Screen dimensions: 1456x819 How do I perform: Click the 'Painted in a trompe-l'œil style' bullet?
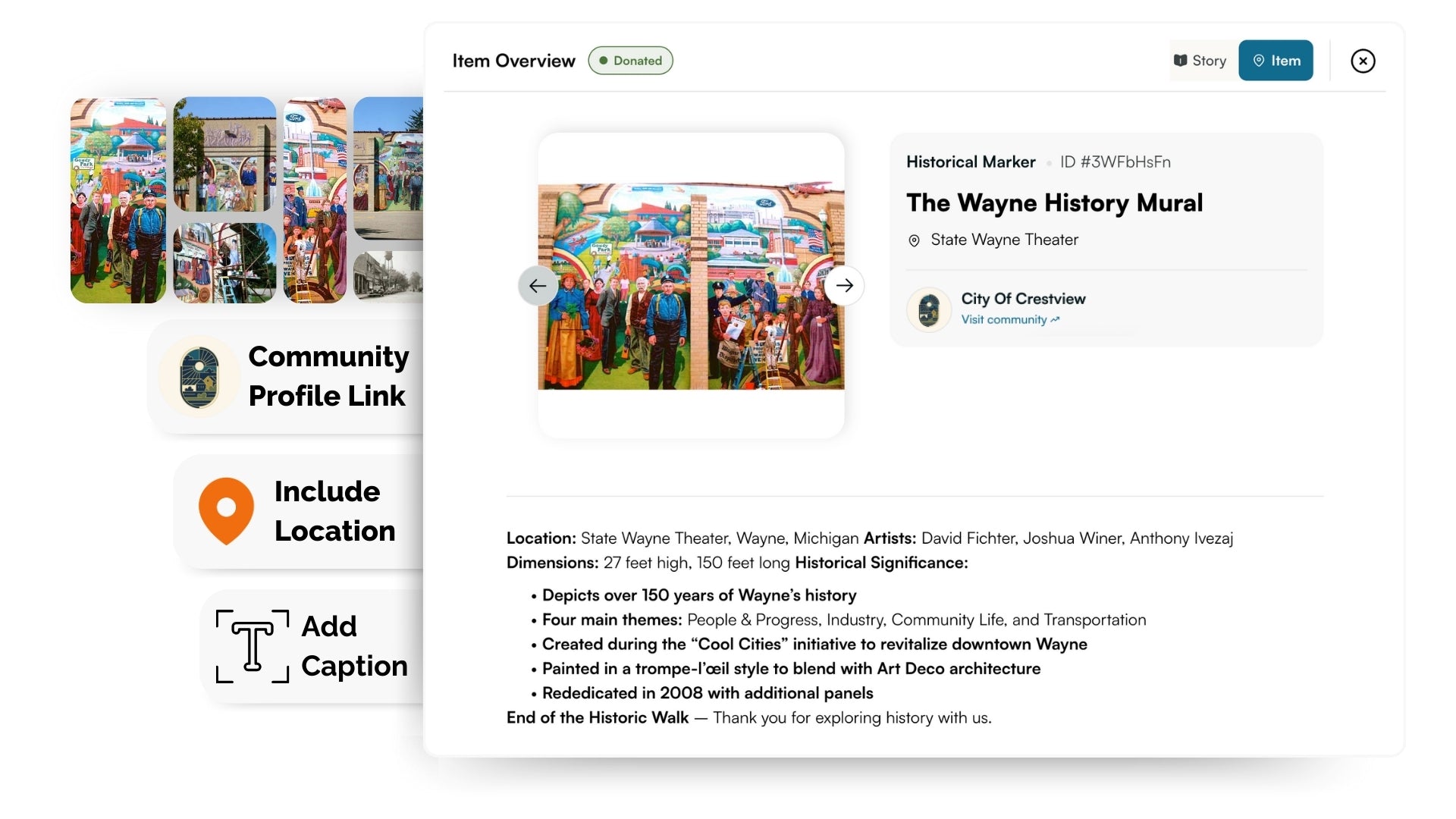click(x=791, y=669)
